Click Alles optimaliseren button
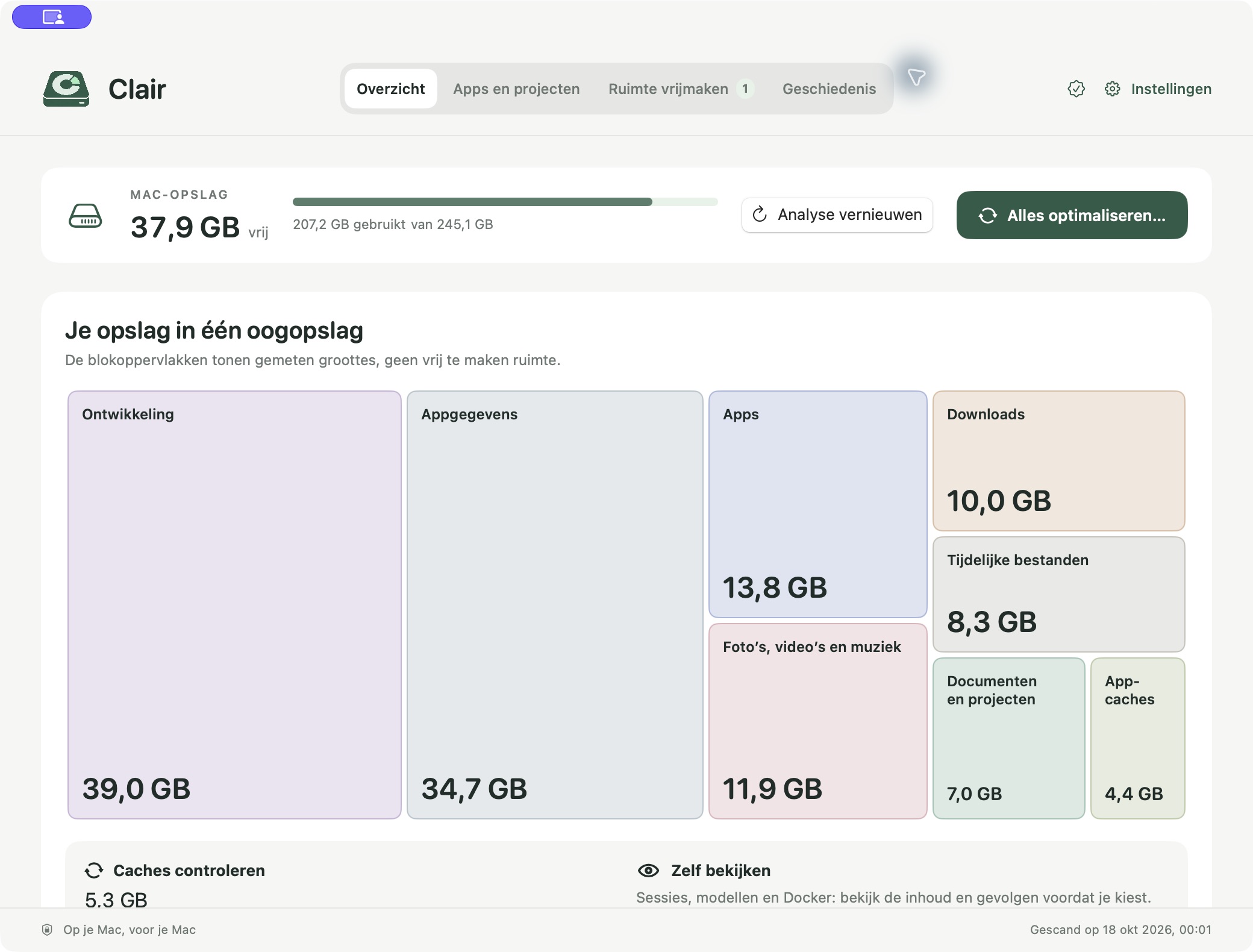The height and width of the screenshot is (952, 1253). [x=1072, y=215]
